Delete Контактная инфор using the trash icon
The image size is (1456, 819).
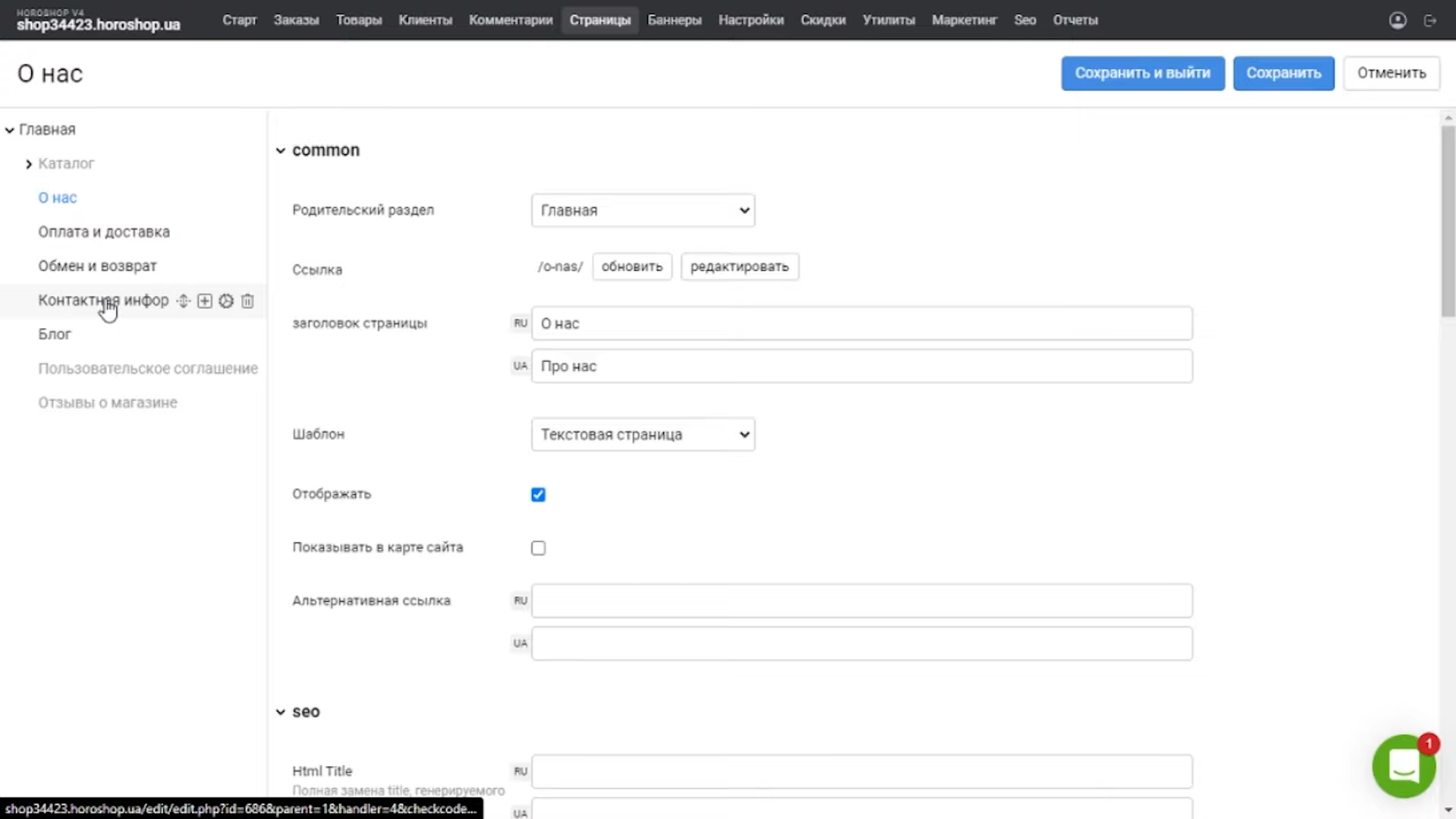point(247,301)
